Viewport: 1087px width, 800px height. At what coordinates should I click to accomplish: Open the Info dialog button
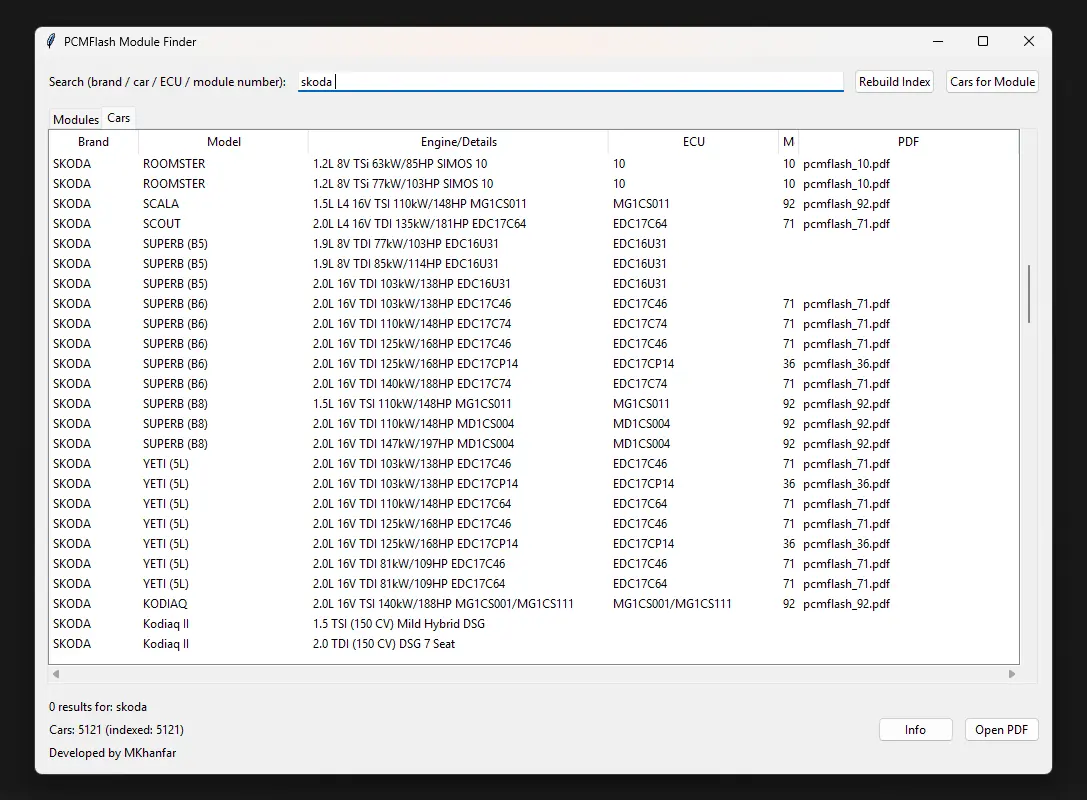pyautogui.click(x=915, y=730)
